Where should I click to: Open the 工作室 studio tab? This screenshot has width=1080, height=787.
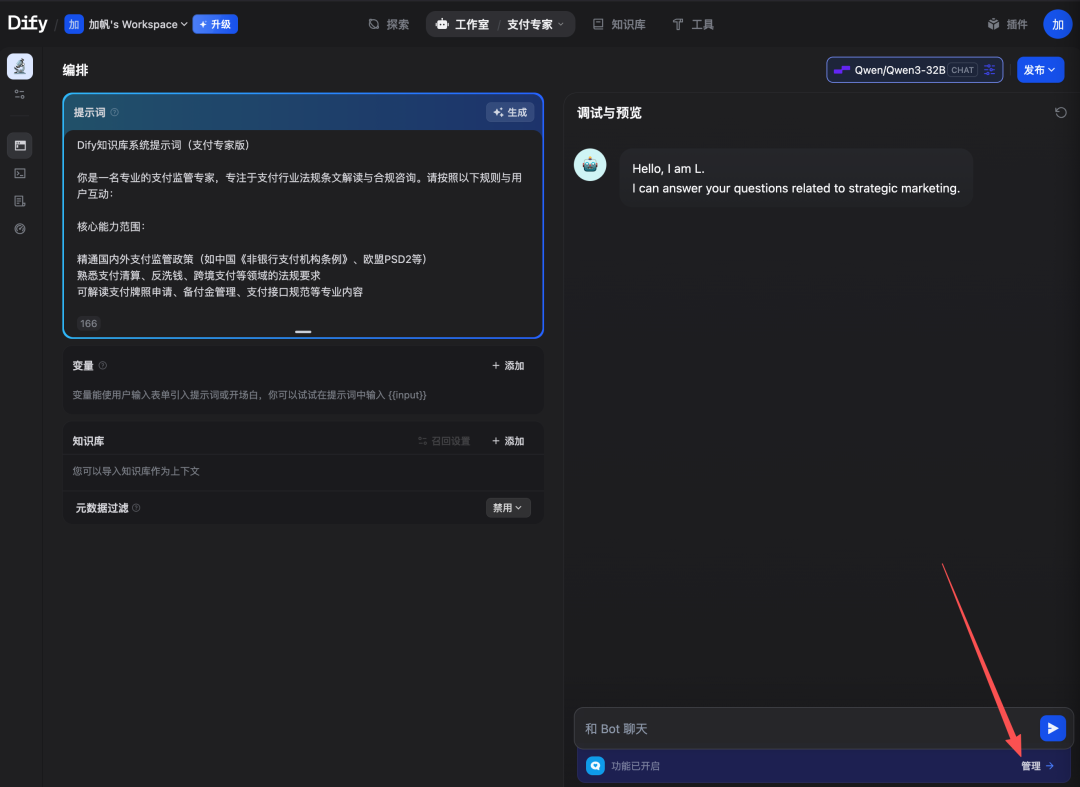tap(462, 24)
